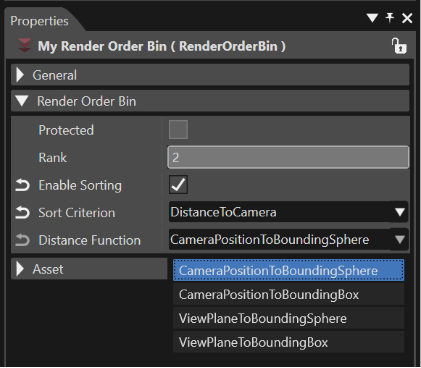Click the lock icon in the properties header
Image resolution: width=421 pixels, height=368 pixels.
(399, 46)
